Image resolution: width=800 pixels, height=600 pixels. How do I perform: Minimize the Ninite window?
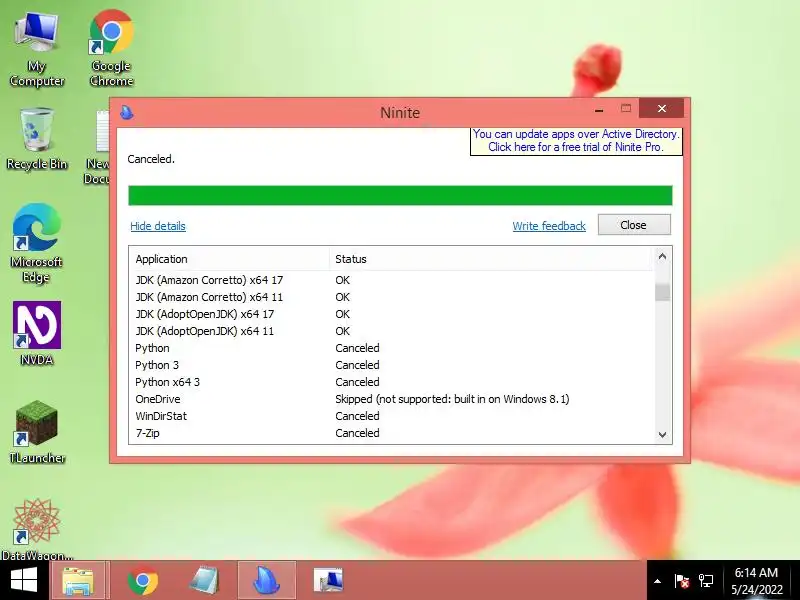[x=599, y=110]
